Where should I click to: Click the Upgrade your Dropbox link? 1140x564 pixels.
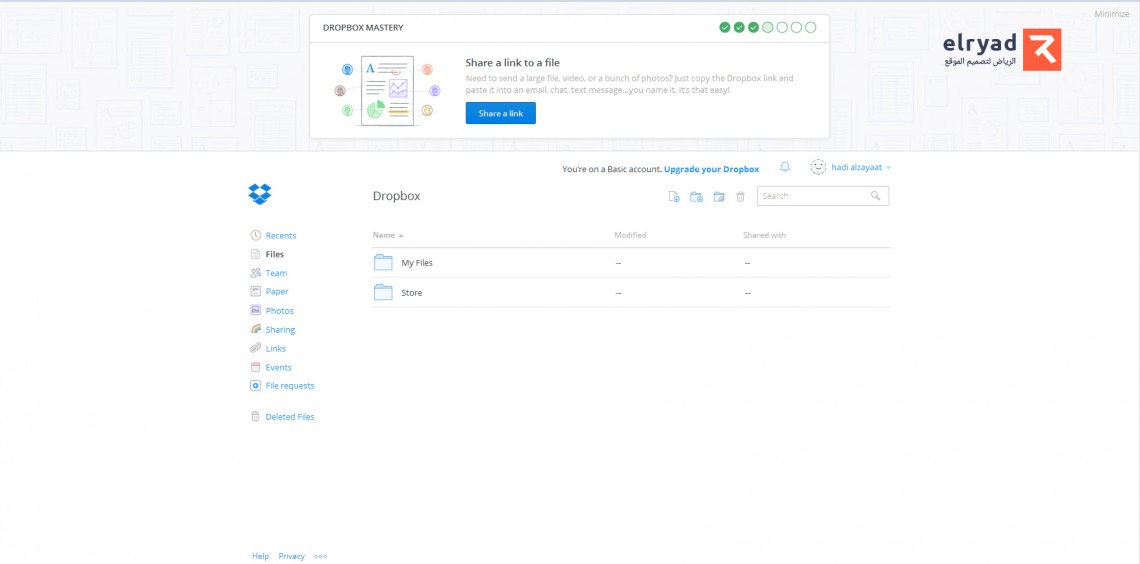click(x=712, y=169)
